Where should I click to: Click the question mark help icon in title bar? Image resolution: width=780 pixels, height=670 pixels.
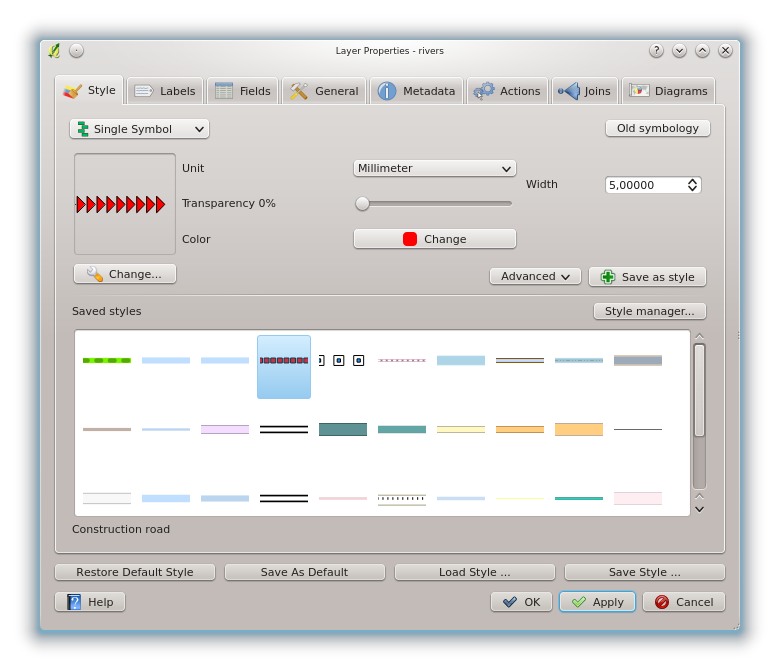coord(656,50)
